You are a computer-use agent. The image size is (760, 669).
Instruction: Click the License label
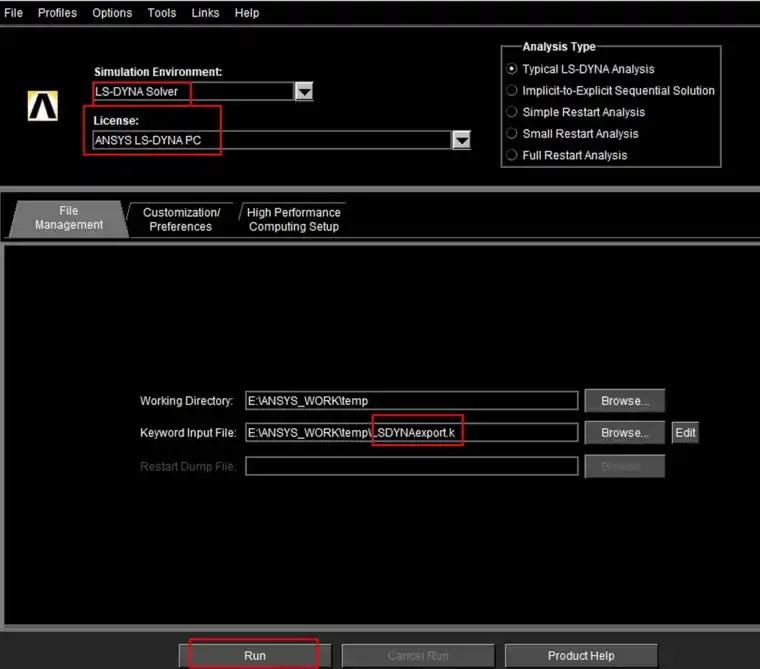coord(116,121)
